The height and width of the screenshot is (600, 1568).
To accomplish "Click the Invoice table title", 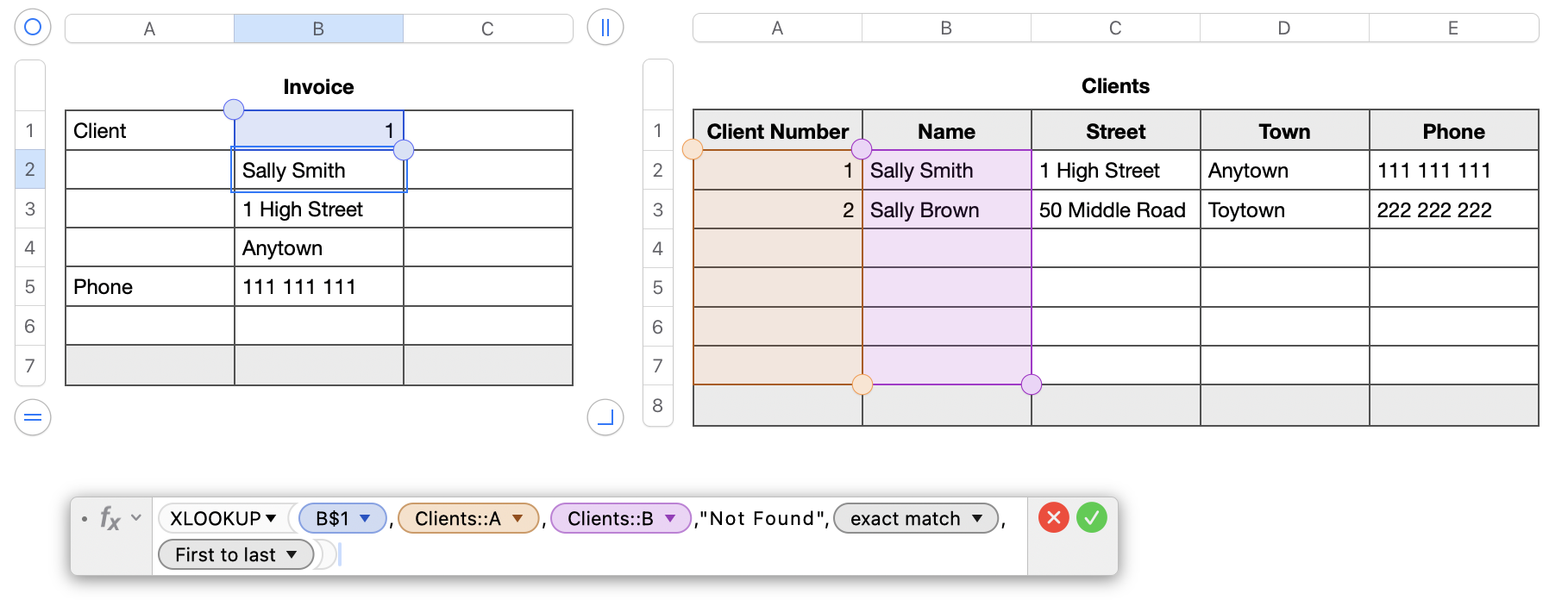I will tap(318, 87).
